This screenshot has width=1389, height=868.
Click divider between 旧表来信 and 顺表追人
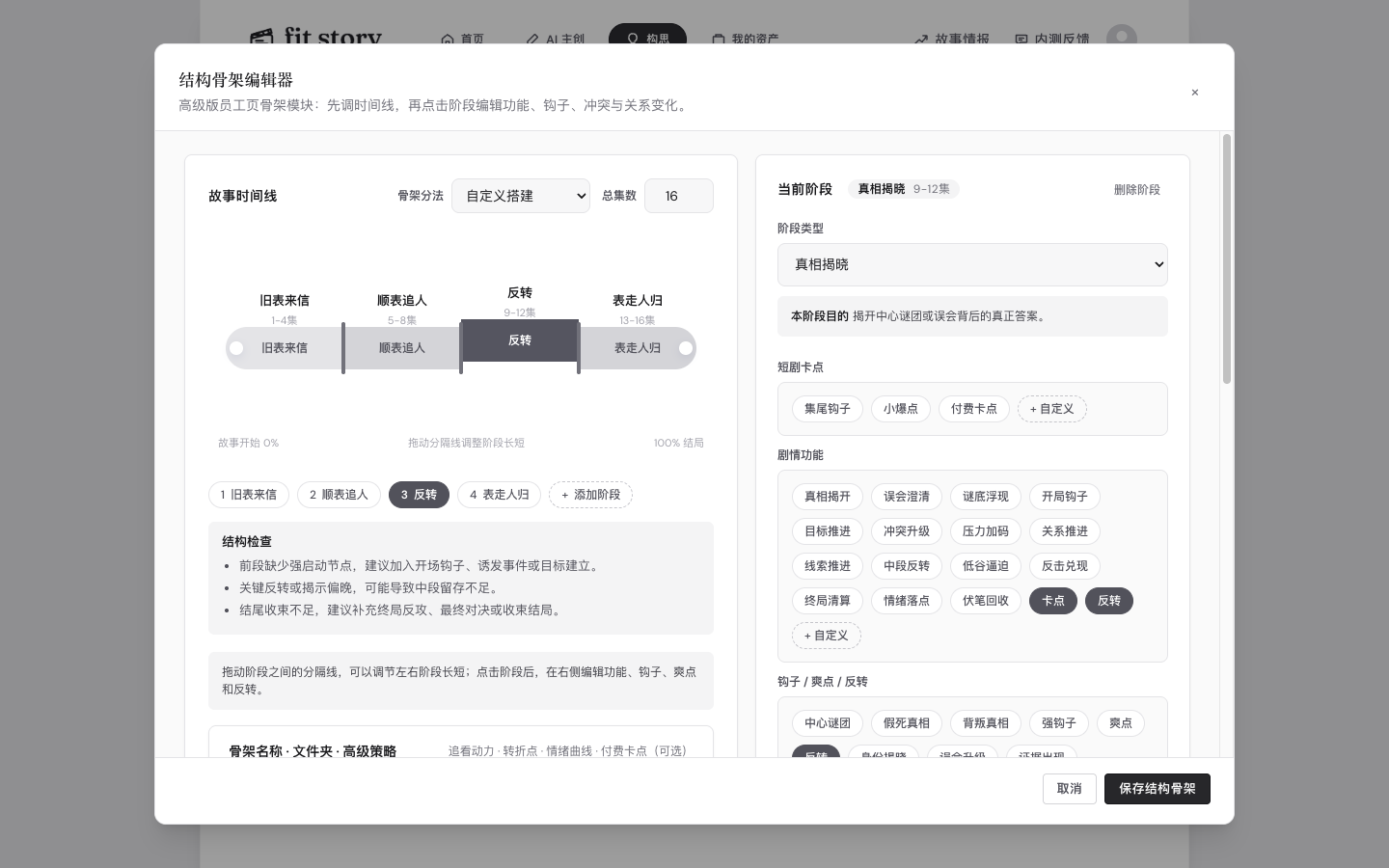tap(343, 348)
